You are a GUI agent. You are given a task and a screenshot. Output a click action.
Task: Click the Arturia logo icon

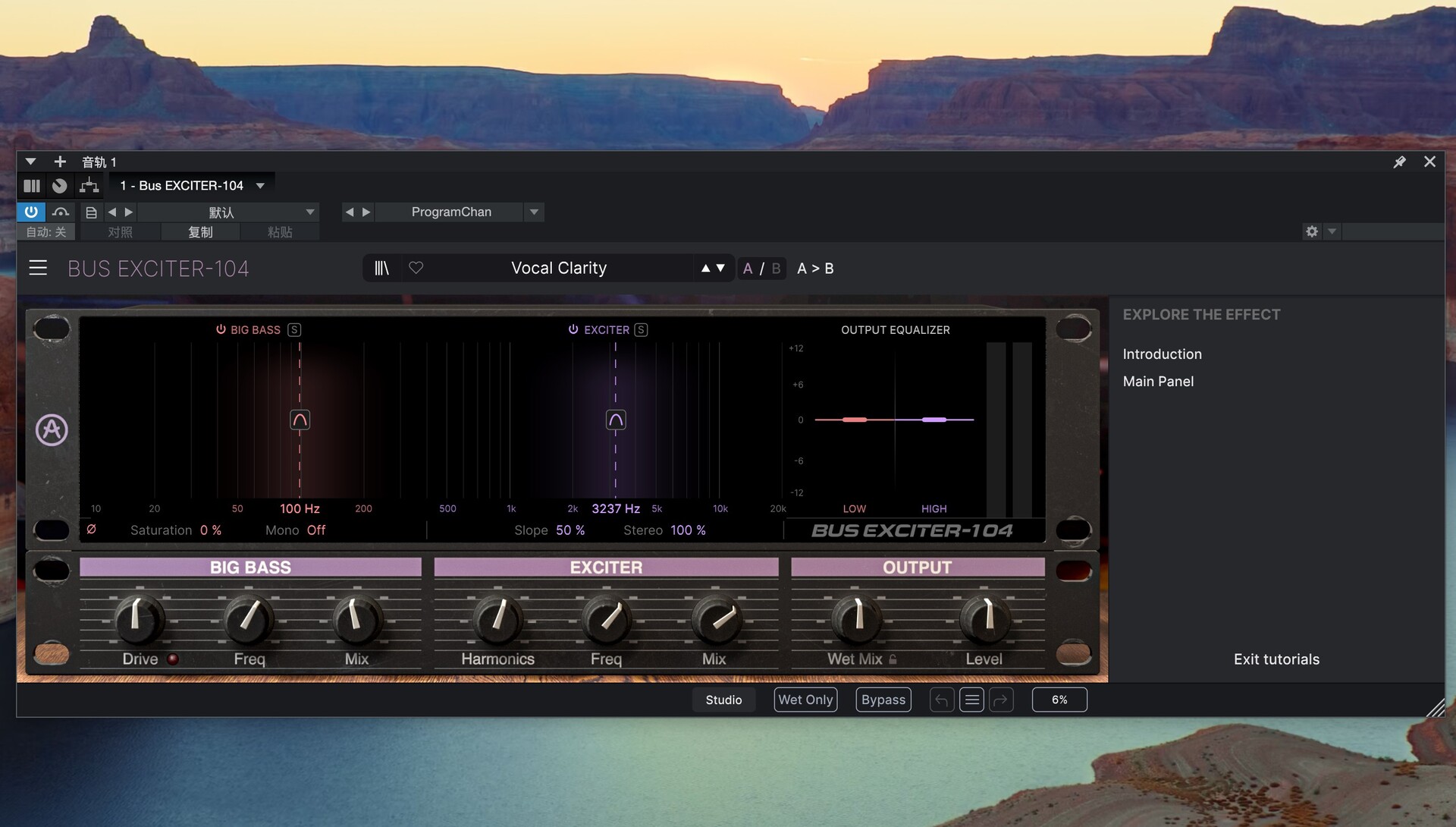coord(52,430)
